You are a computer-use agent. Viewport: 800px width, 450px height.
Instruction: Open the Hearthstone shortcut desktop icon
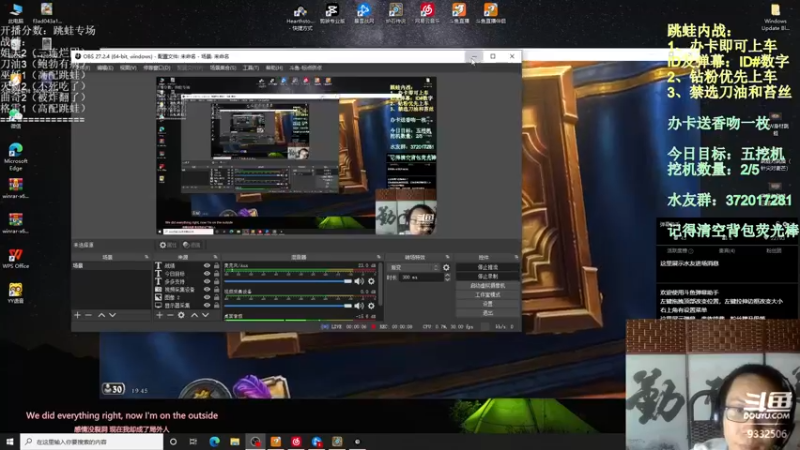300,17
